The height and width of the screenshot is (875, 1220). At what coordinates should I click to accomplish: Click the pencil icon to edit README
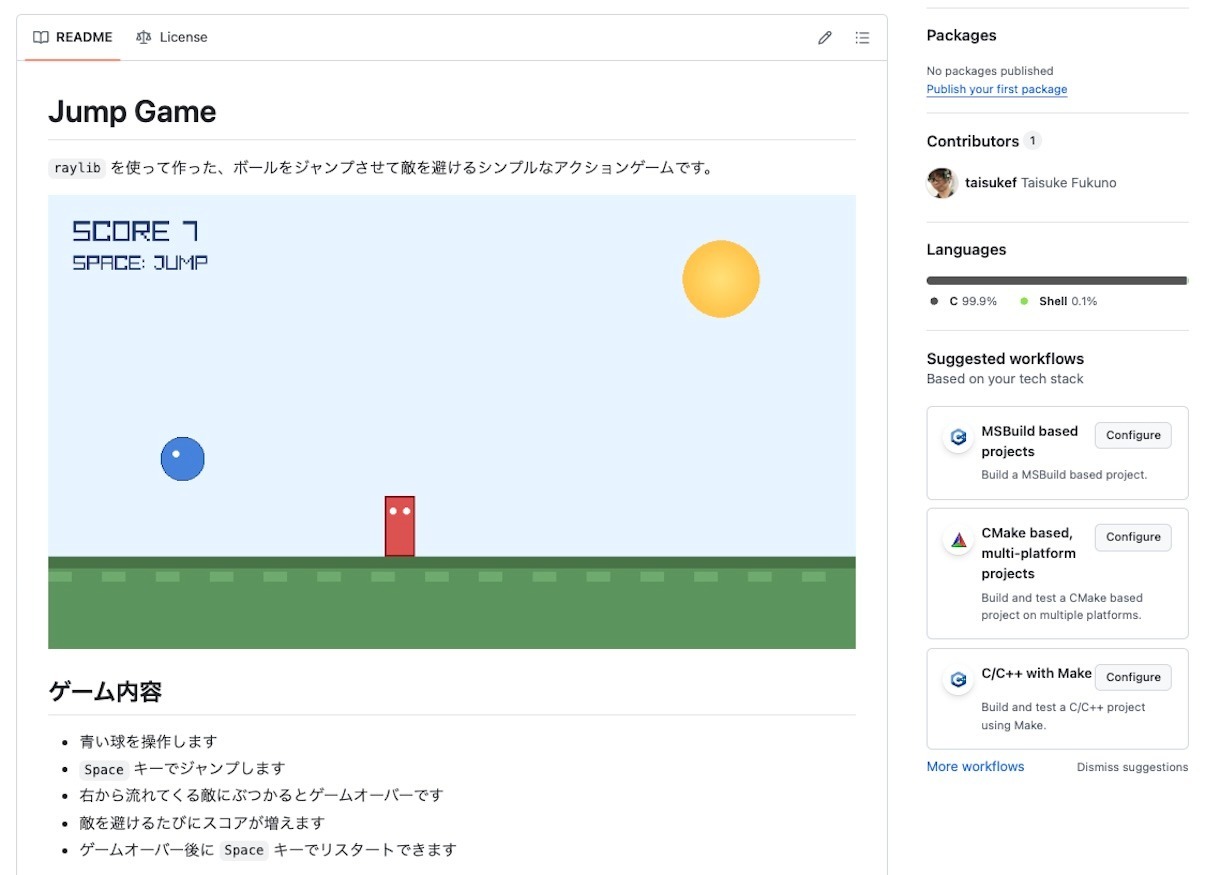(x=825, y=38)
